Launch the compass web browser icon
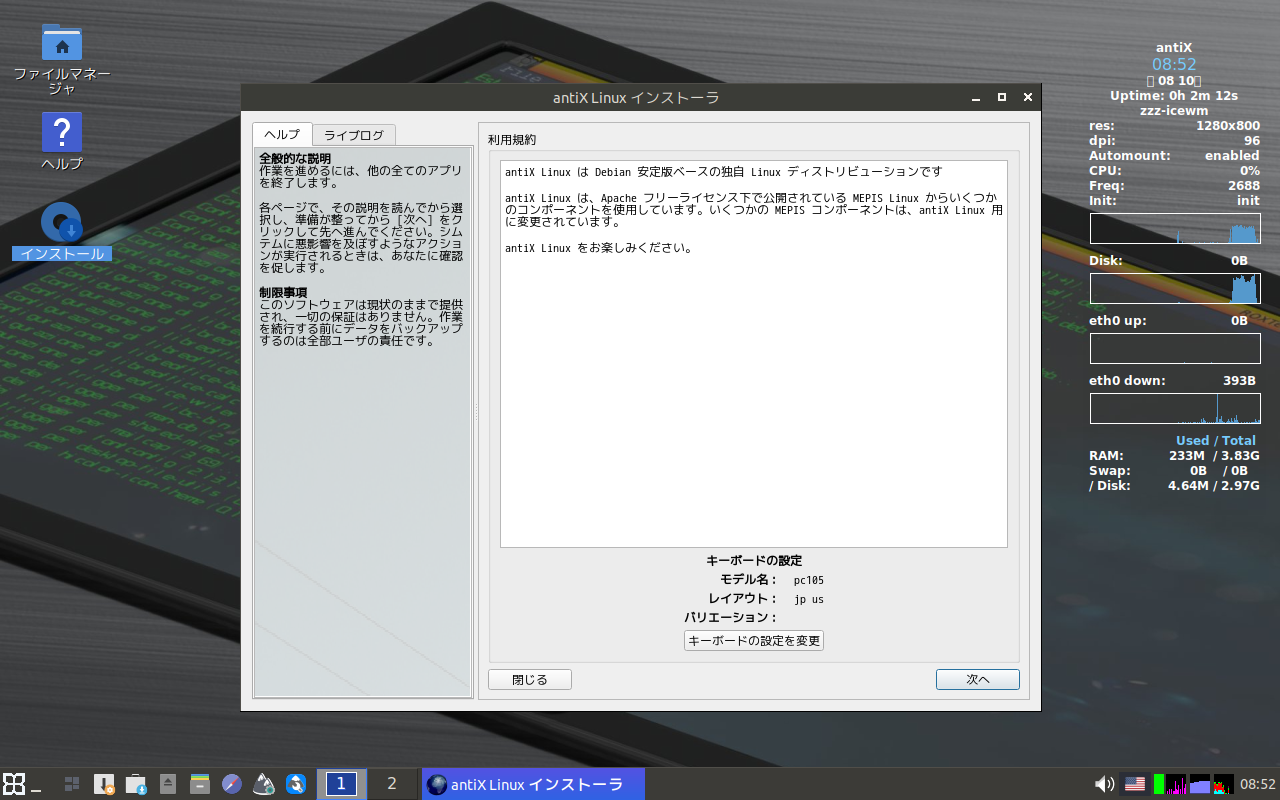The width and height of the screenshot is (1280, 800). (x=232, y=784)
